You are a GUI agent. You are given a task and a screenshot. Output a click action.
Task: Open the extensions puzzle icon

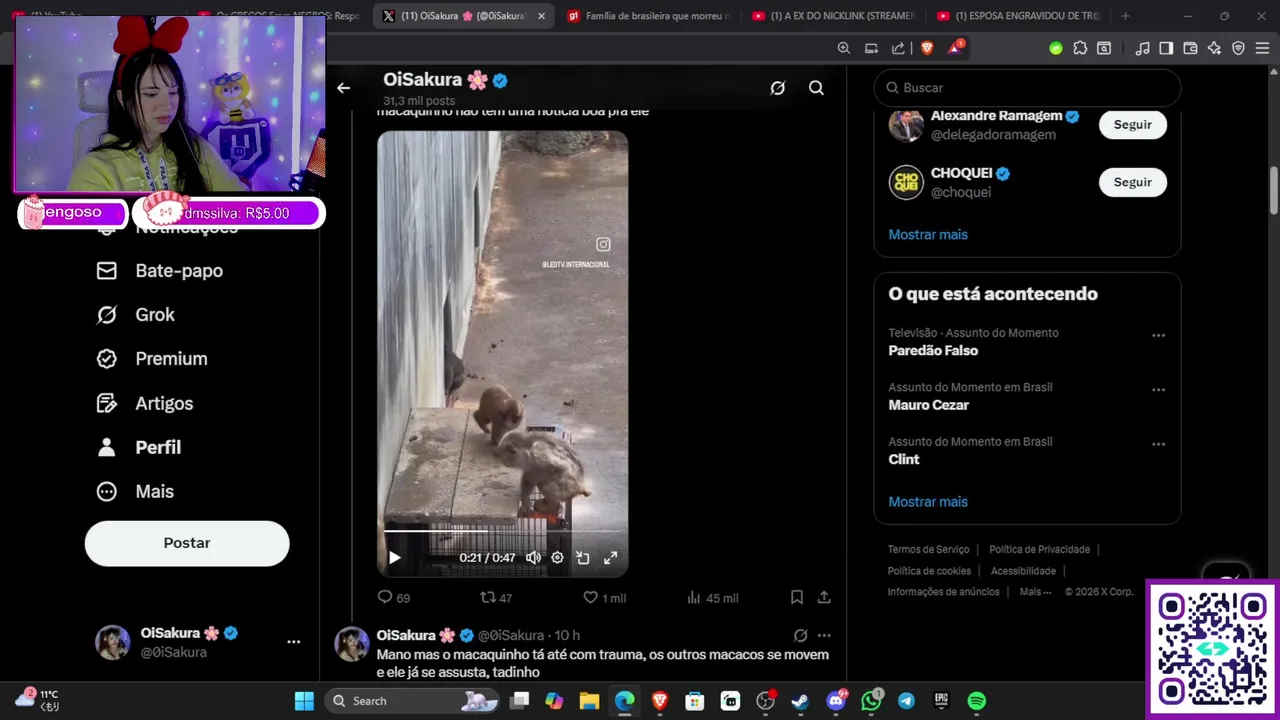coord(1080,48)
